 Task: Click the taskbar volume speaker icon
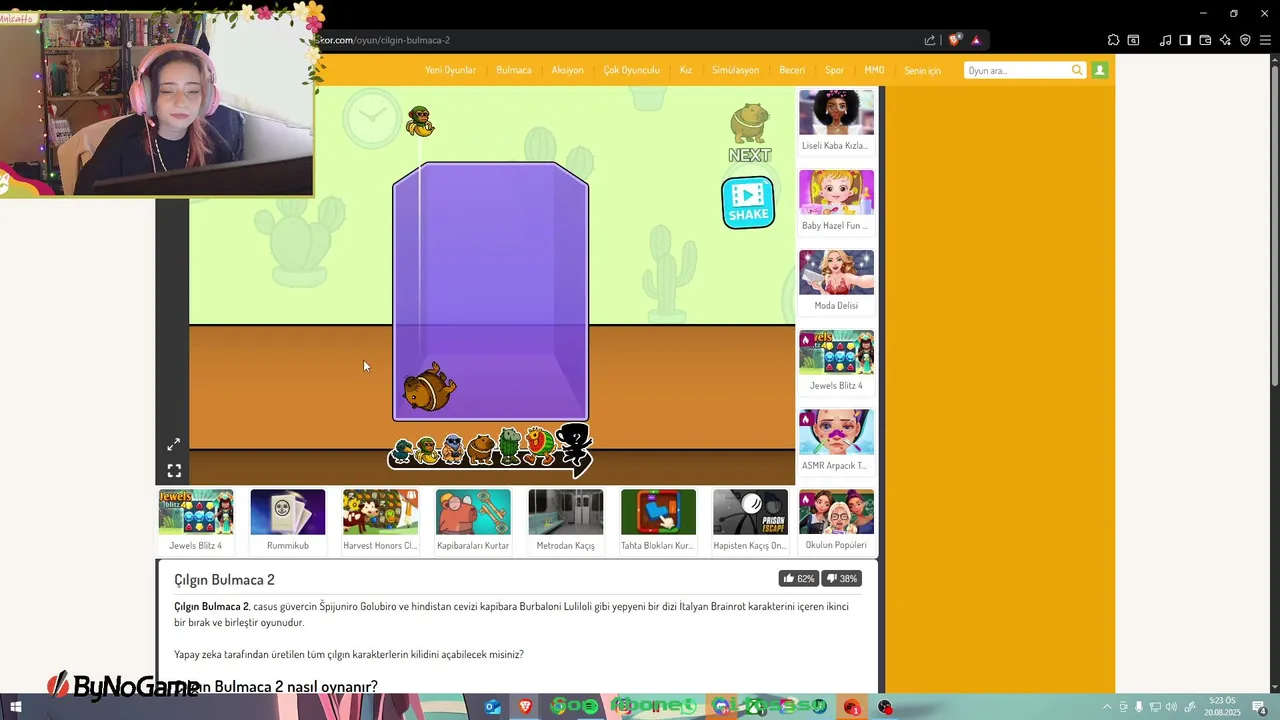pyautogui.click(x=1171, y=707)
